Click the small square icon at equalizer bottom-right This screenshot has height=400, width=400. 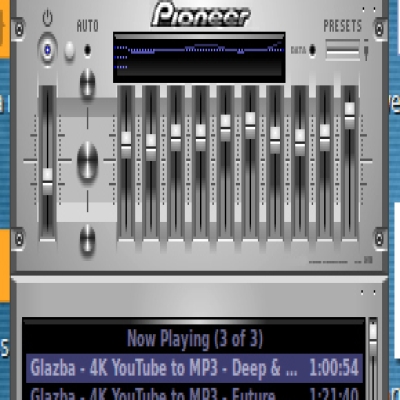[368, 260]
